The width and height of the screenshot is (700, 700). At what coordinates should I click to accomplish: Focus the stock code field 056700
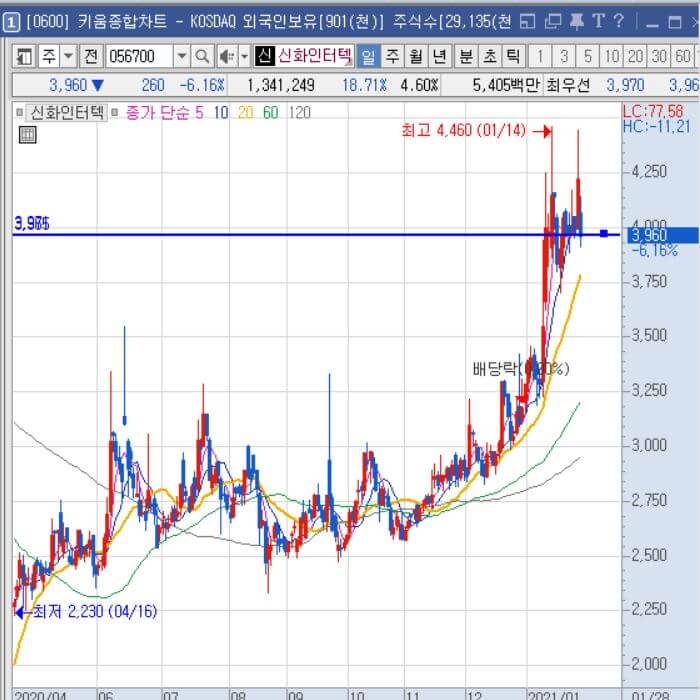point(139,56)
